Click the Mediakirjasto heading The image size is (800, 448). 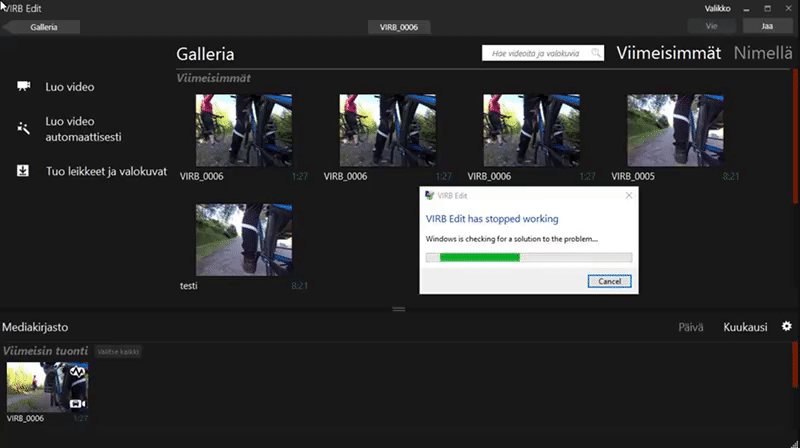tap(35, 327)
